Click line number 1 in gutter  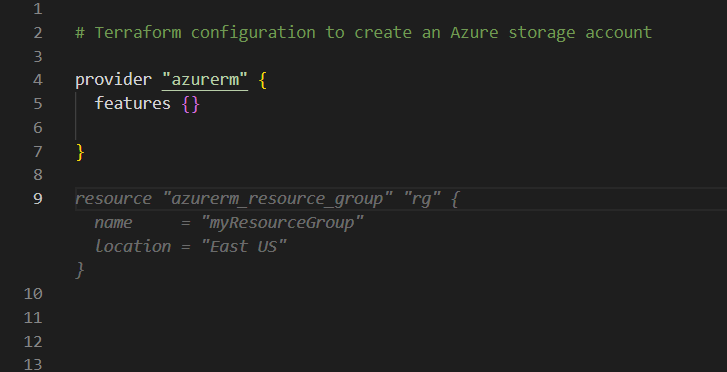pos(38,9)
